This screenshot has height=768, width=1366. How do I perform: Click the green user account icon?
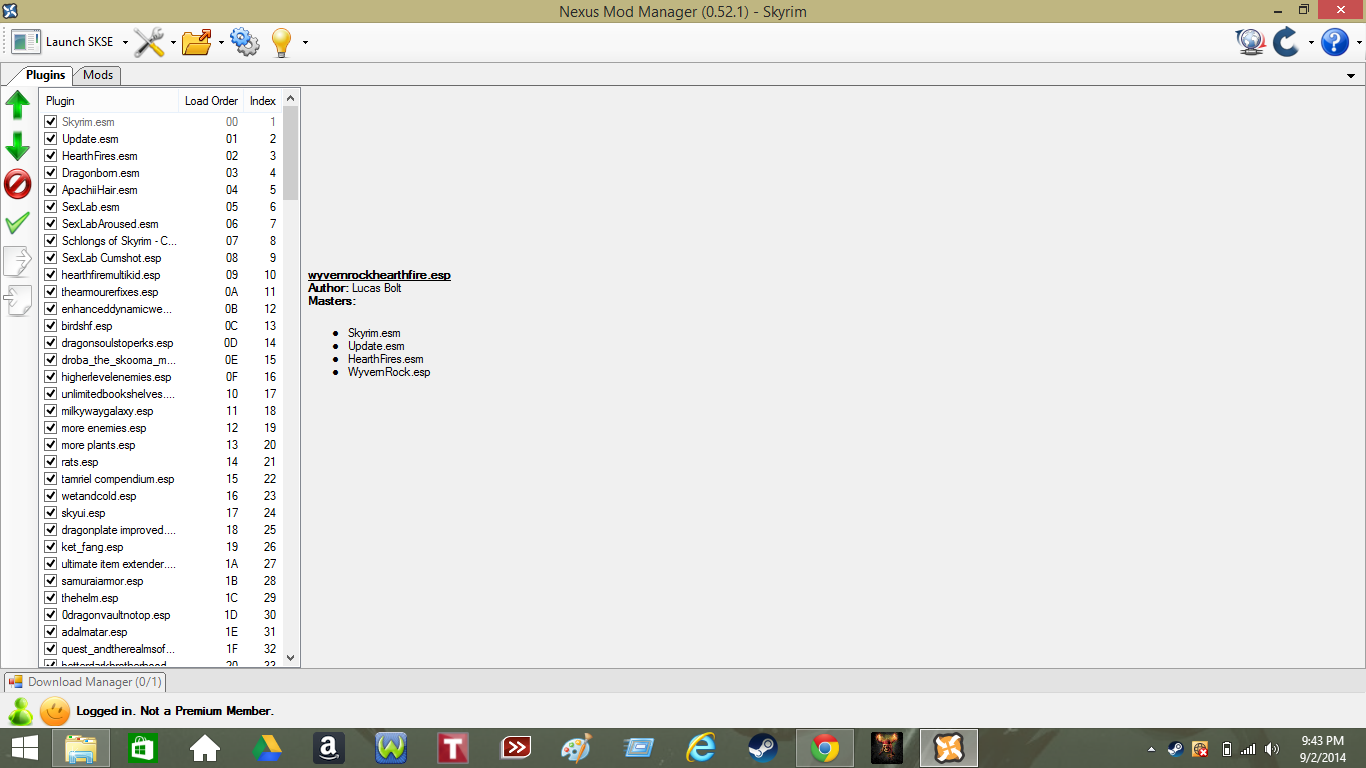tap(20, 711)
